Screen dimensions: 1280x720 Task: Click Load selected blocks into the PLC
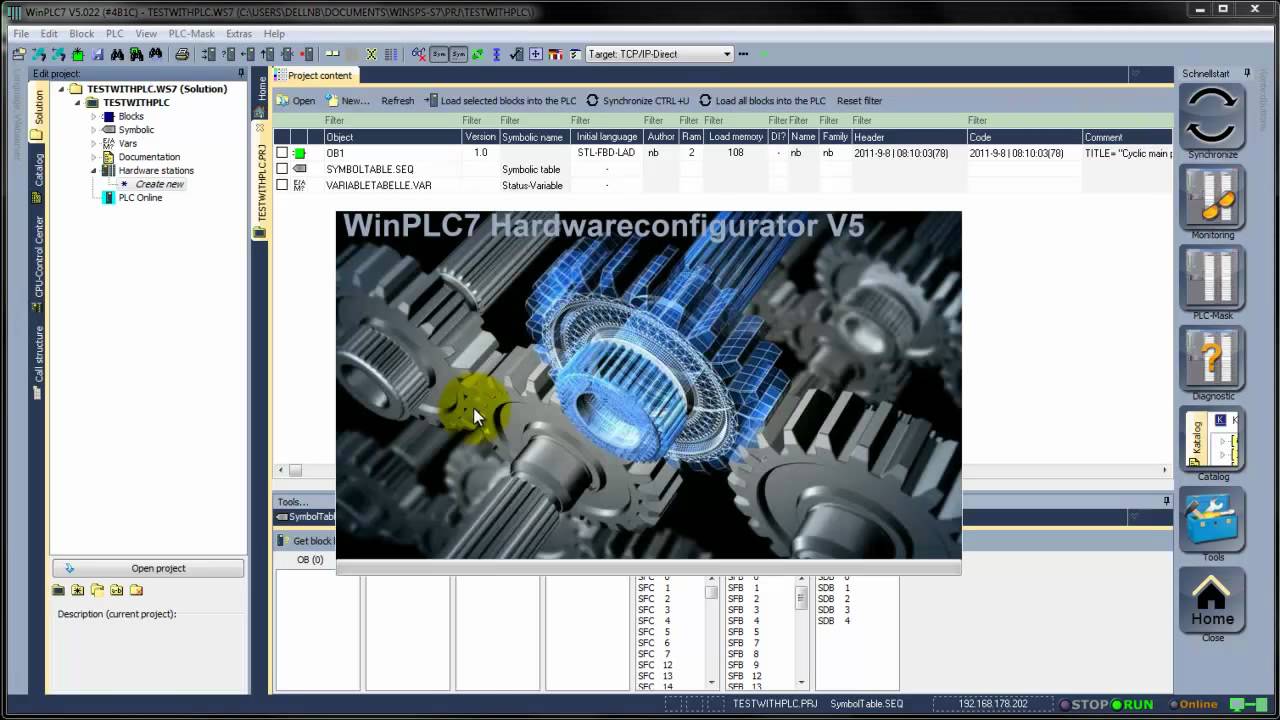point(501,100)
